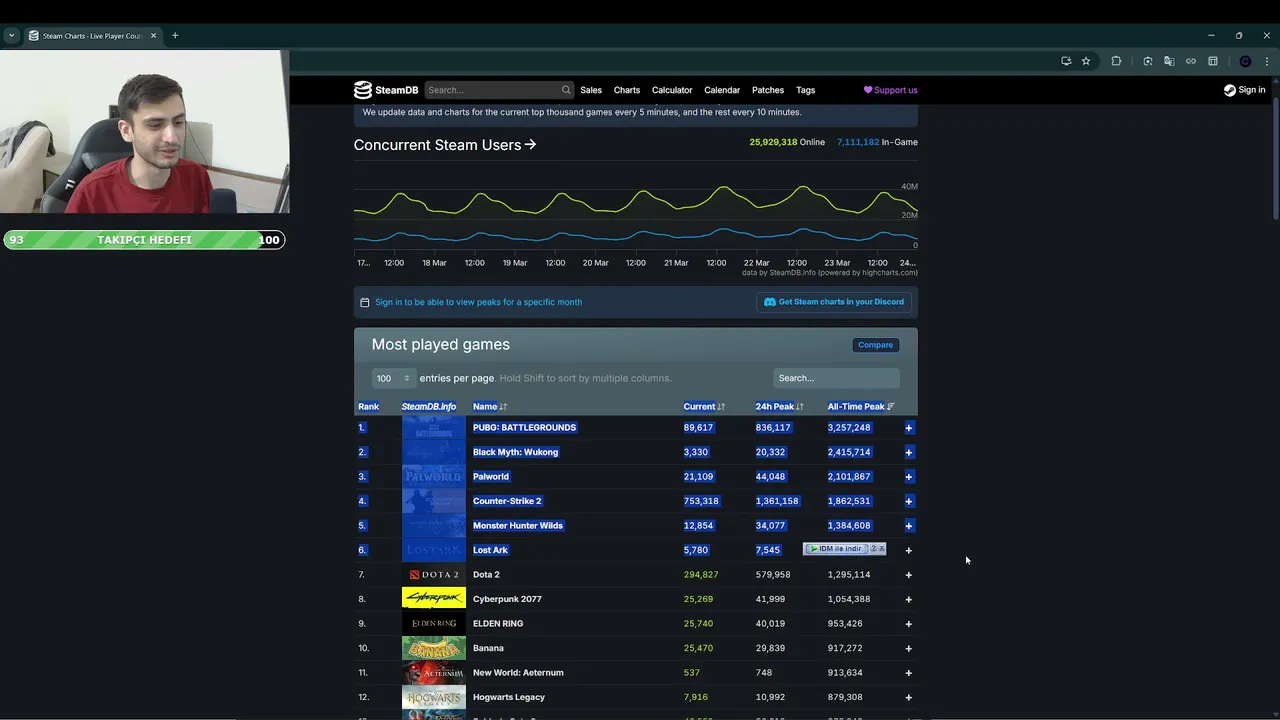Click the install app icon in address bar
Viewport: 1280px width, 720px height.
(x=1066, y=61)
